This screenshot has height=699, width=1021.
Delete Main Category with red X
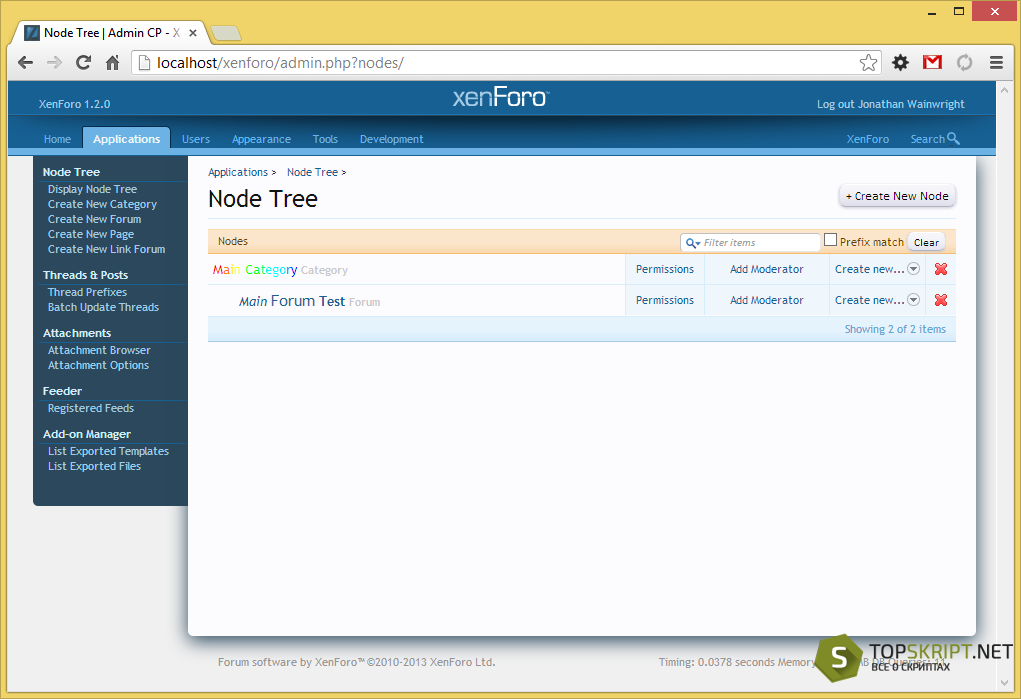(941, 269)
